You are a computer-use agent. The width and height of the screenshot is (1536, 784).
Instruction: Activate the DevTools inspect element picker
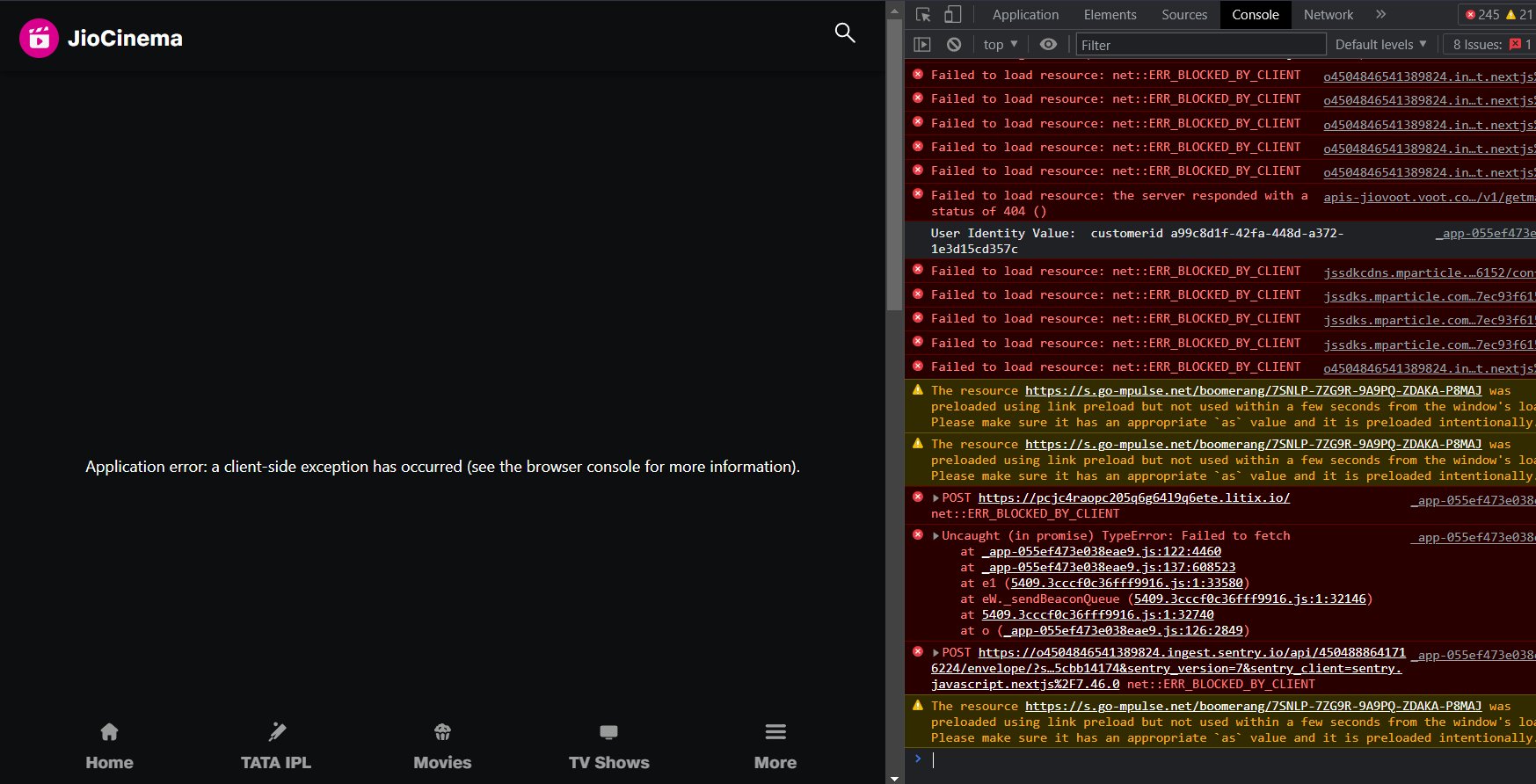pos(923,14)
